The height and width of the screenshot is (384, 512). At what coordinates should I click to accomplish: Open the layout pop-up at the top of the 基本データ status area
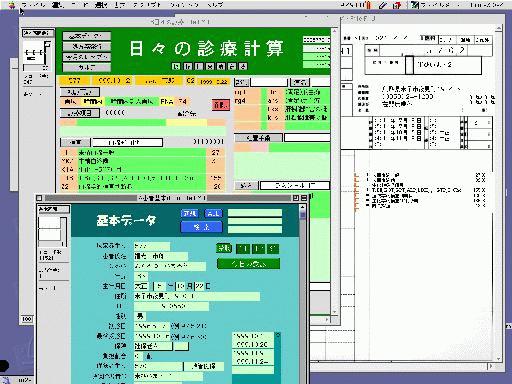pyautogui.click(x=54, y=209)
